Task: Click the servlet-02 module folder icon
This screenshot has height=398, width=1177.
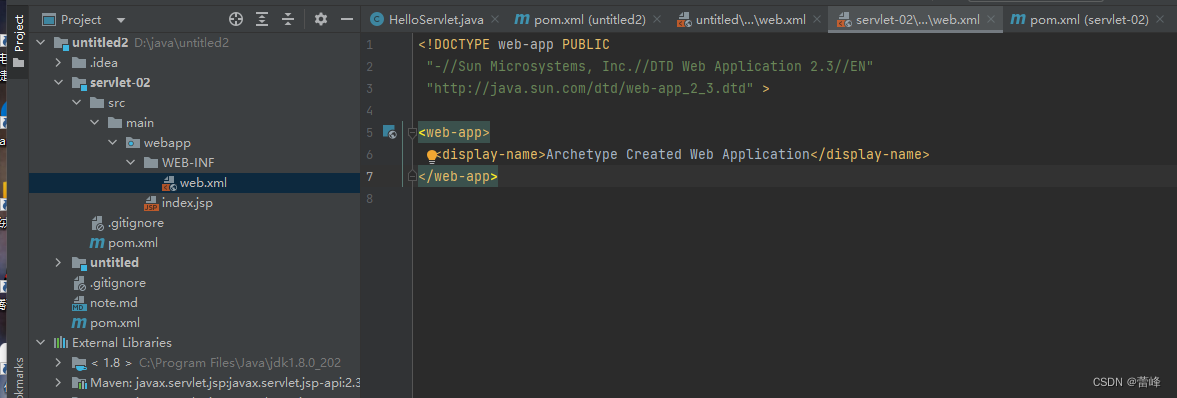Action: point(79,83)
